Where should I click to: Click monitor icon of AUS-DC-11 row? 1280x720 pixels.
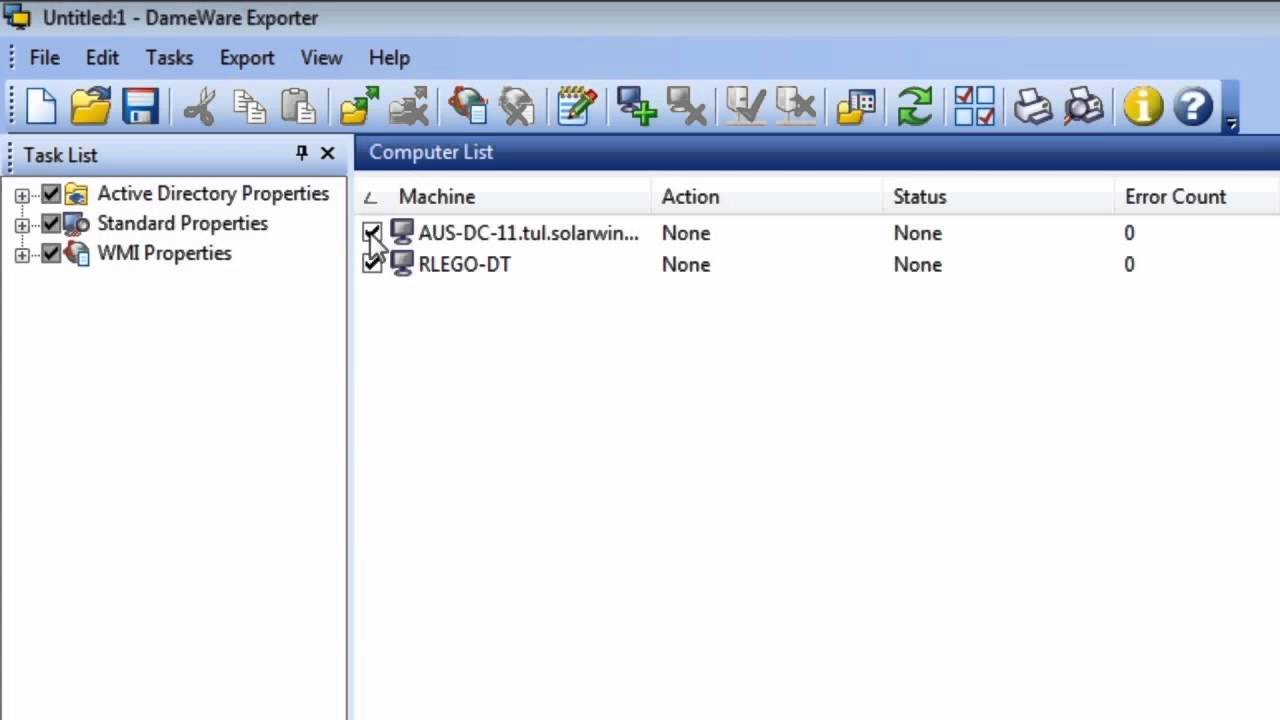tap(401, 233)
